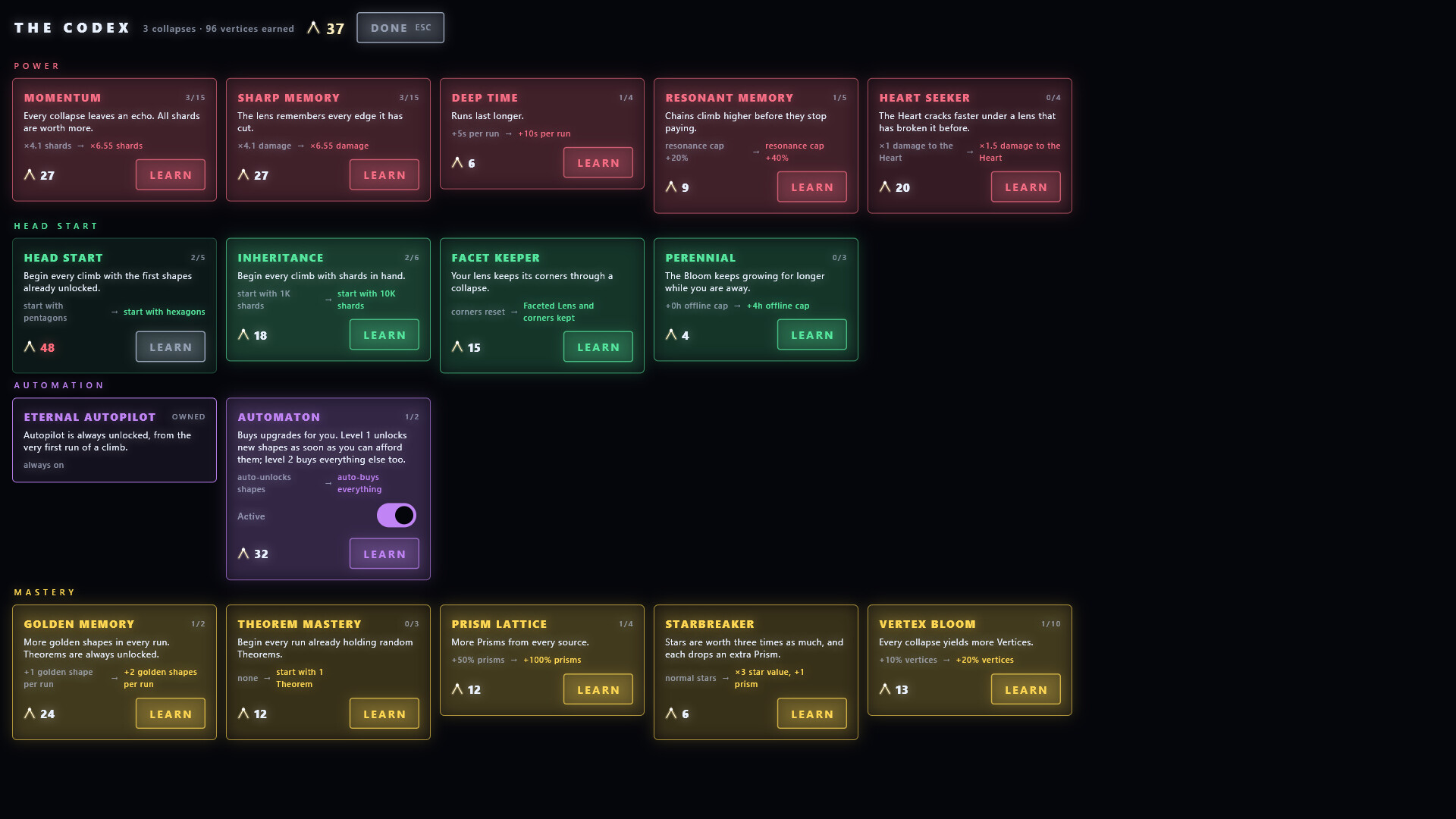Click the vertex cost icon on Automaton
Viewport: 1456px width, 819px height.
[243, 554]
